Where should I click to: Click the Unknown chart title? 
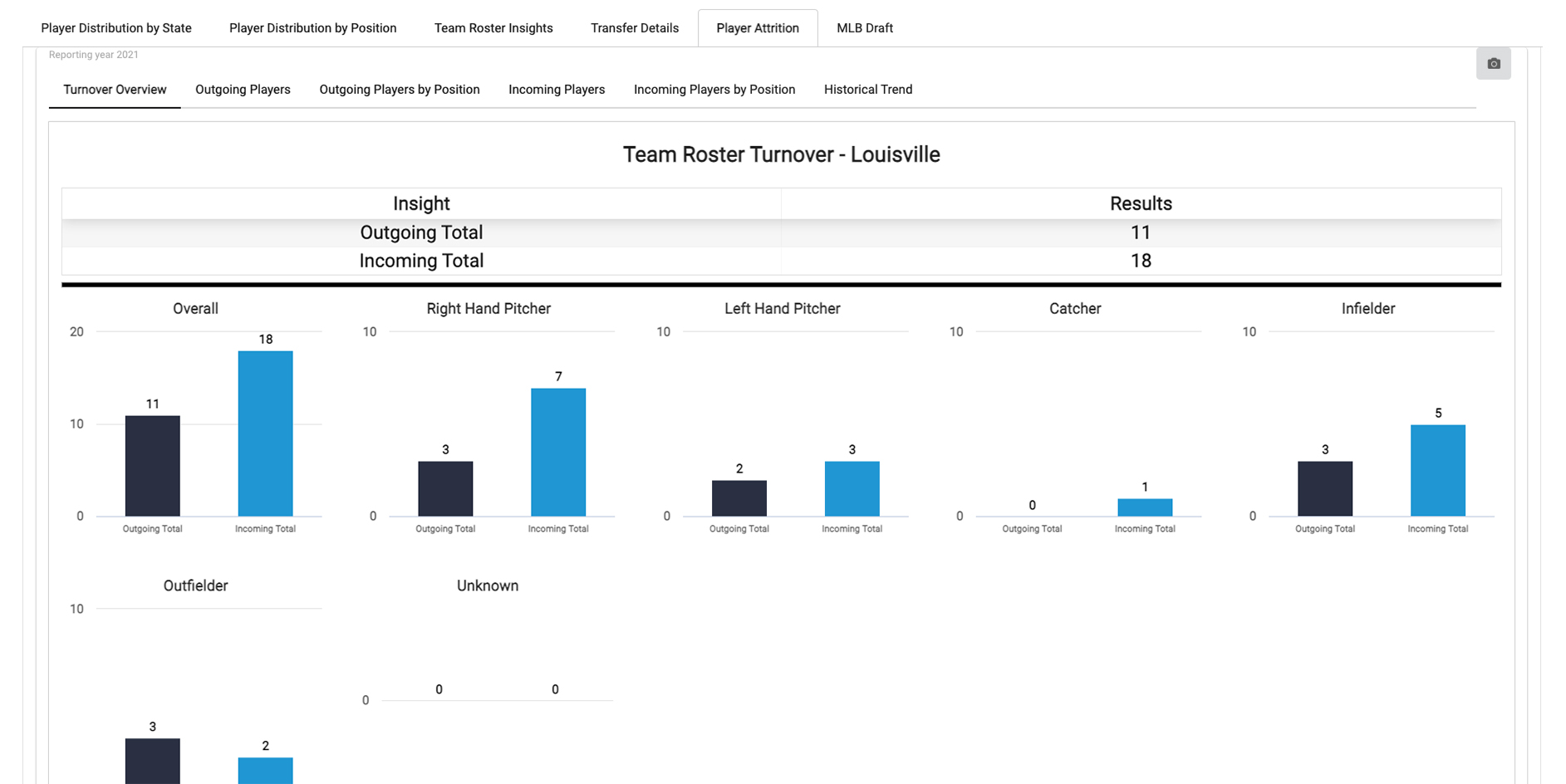488,586
